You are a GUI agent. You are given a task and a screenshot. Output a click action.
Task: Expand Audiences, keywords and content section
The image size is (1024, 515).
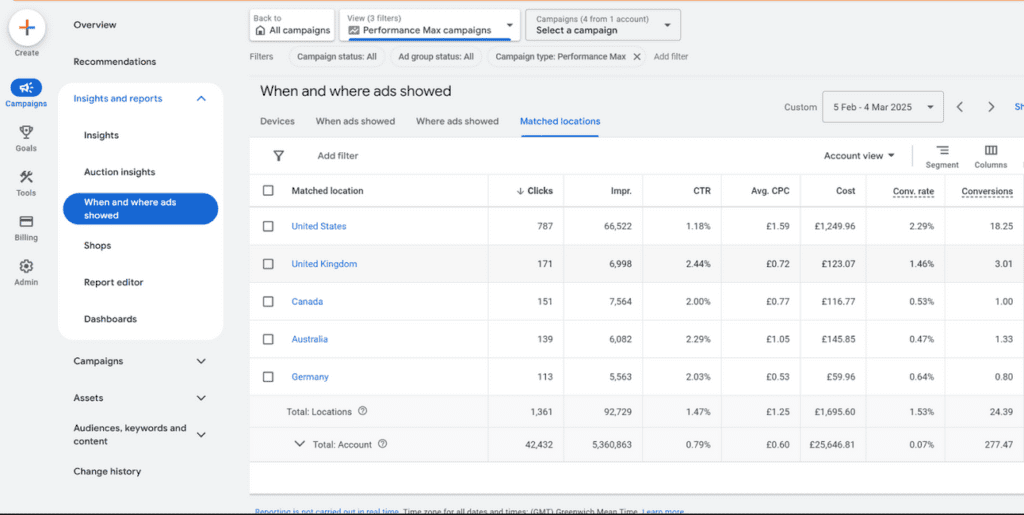coord(201,435)
